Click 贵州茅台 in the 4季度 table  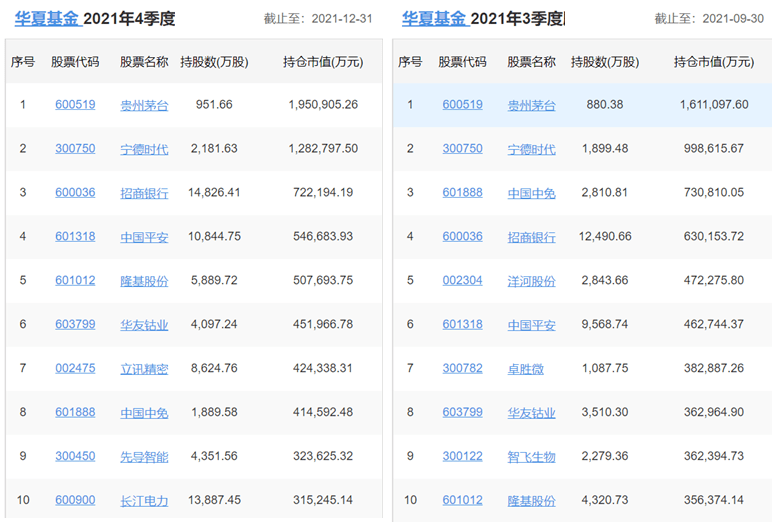[144, 105]
